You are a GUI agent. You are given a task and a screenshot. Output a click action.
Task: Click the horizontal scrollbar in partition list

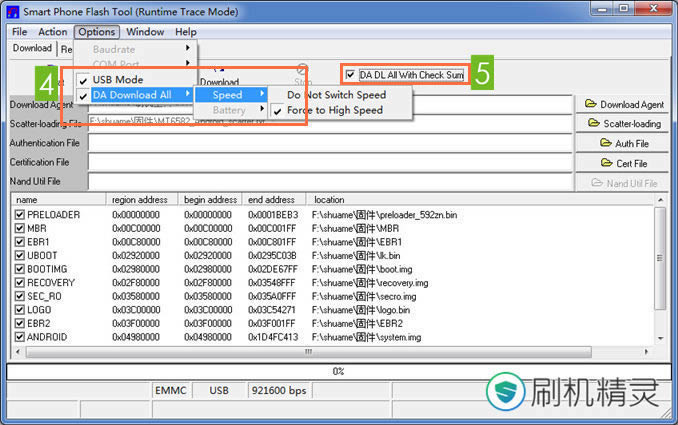coord(330,351)
